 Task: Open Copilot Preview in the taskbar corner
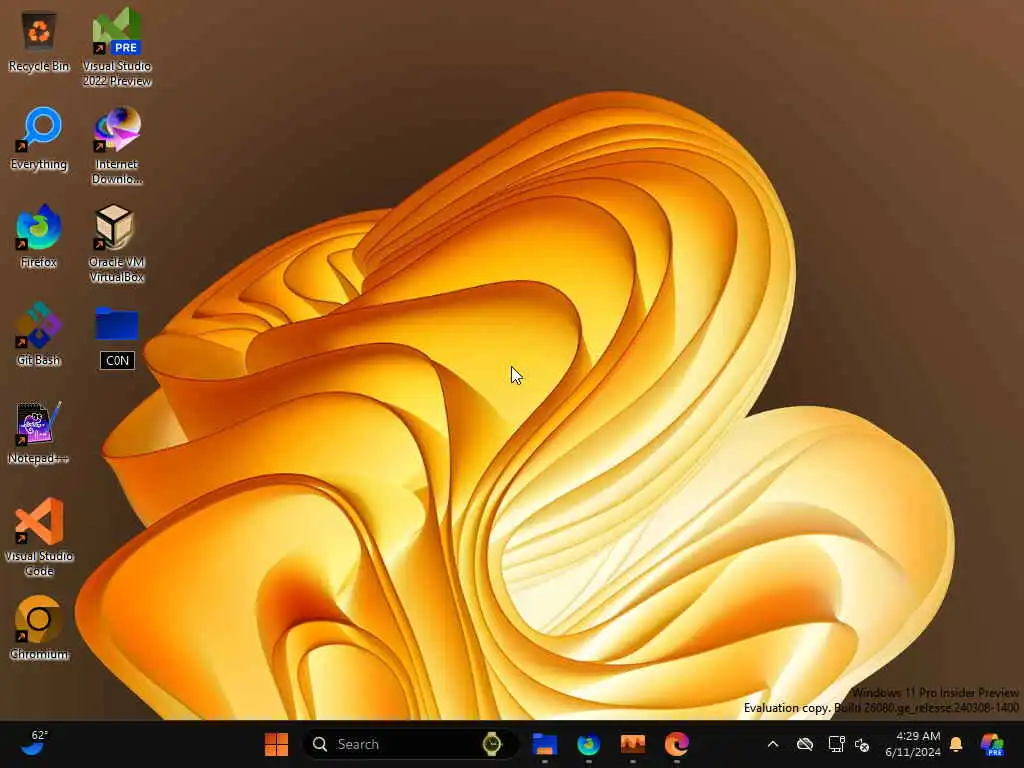(991, 744)
